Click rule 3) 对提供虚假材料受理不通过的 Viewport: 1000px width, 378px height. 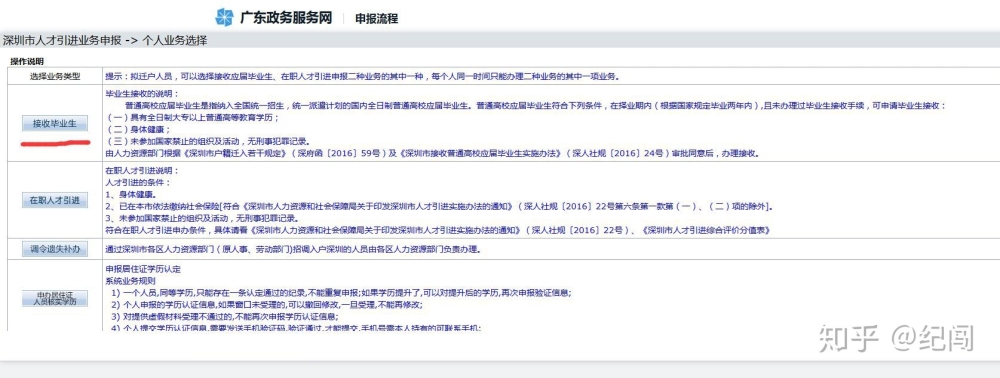[224, 316]
